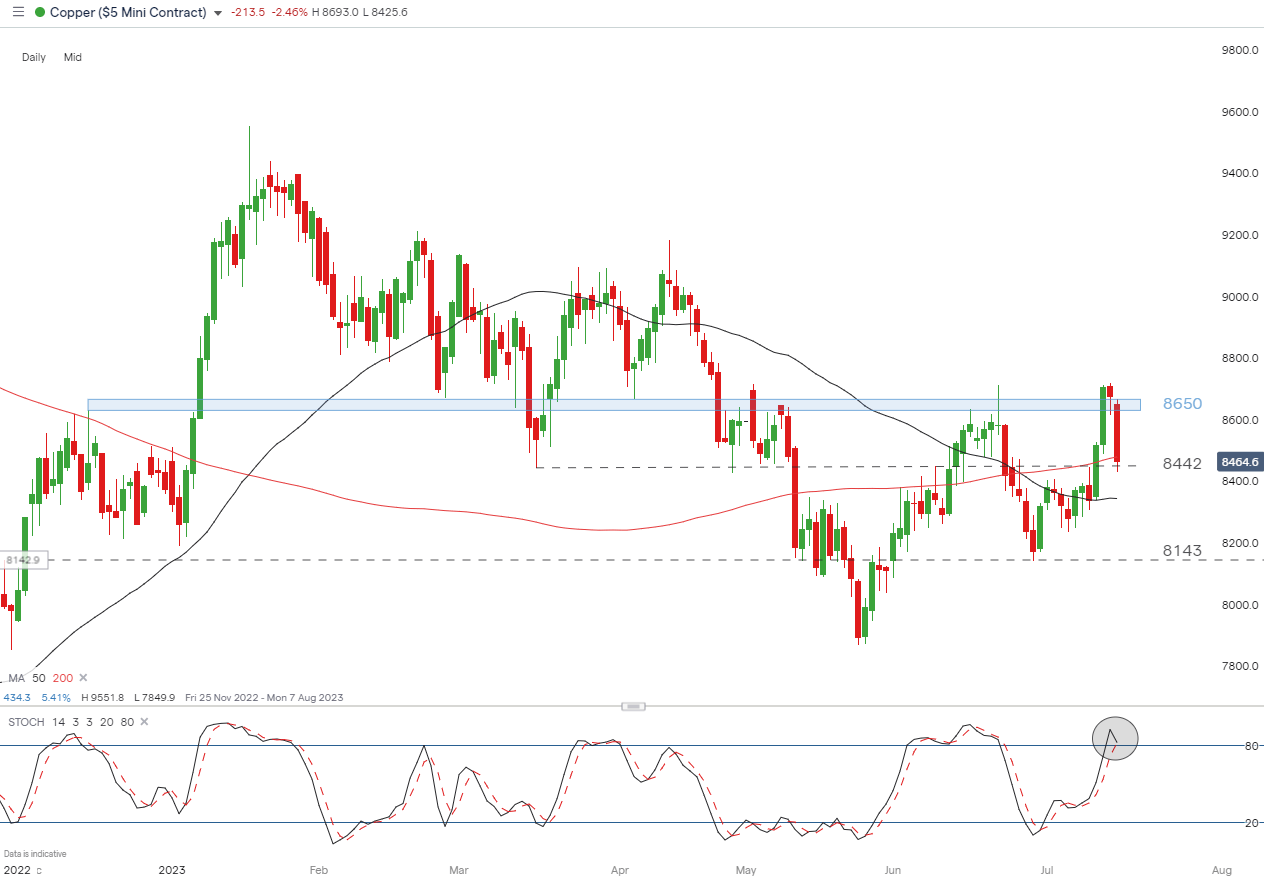Select the red MA 200 period value
The image size is (1264, 878).
point(65,678)
